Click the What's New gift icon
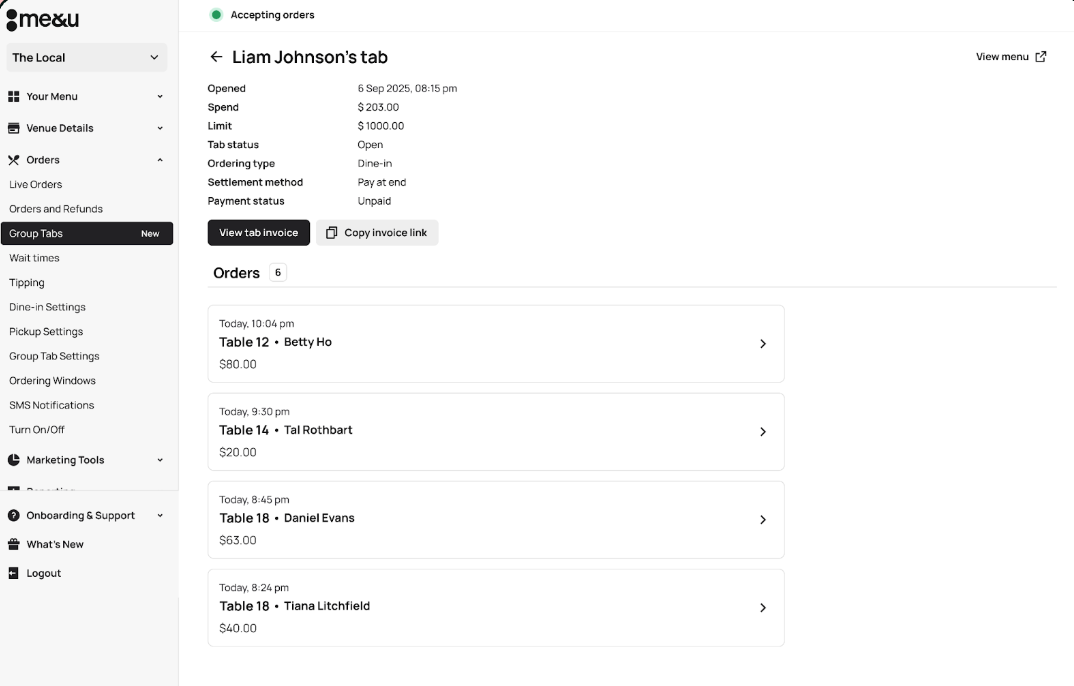 [x=14, y=544]
